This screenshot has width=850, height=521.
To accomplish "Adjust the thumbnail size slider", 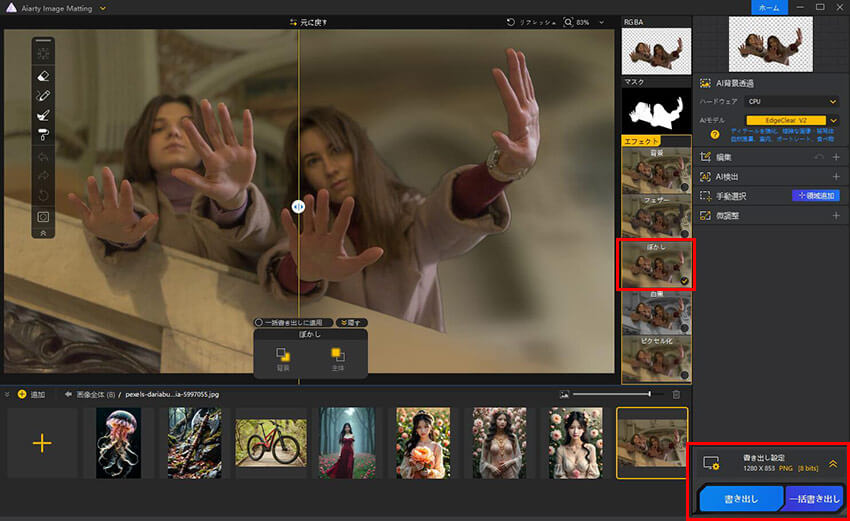I will [650, 395].
